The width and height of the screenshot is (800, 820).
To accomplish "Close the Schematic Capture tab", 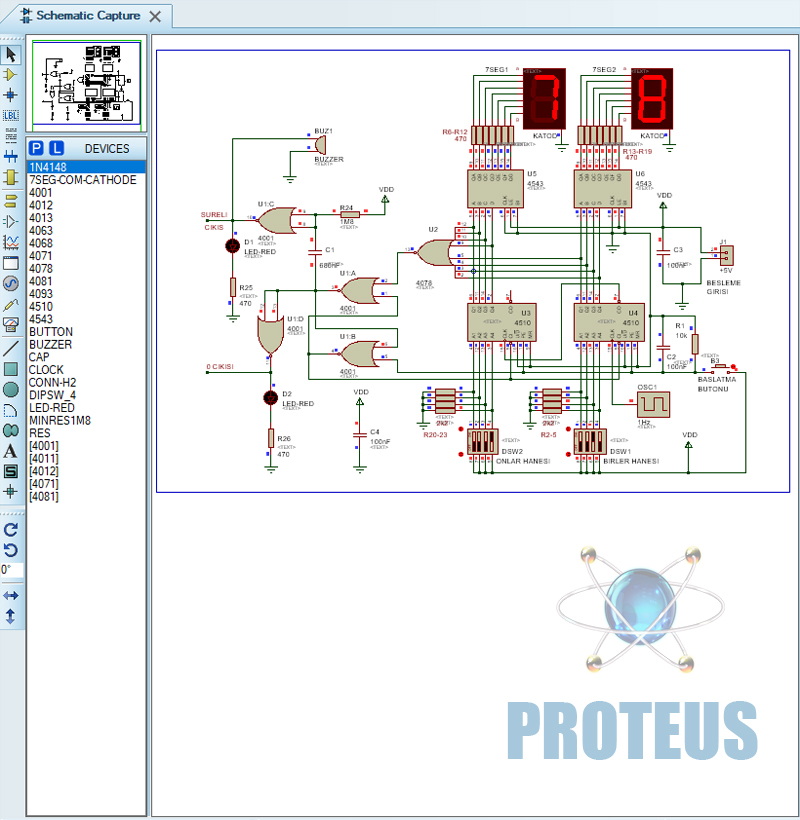I will pos(154,17).
